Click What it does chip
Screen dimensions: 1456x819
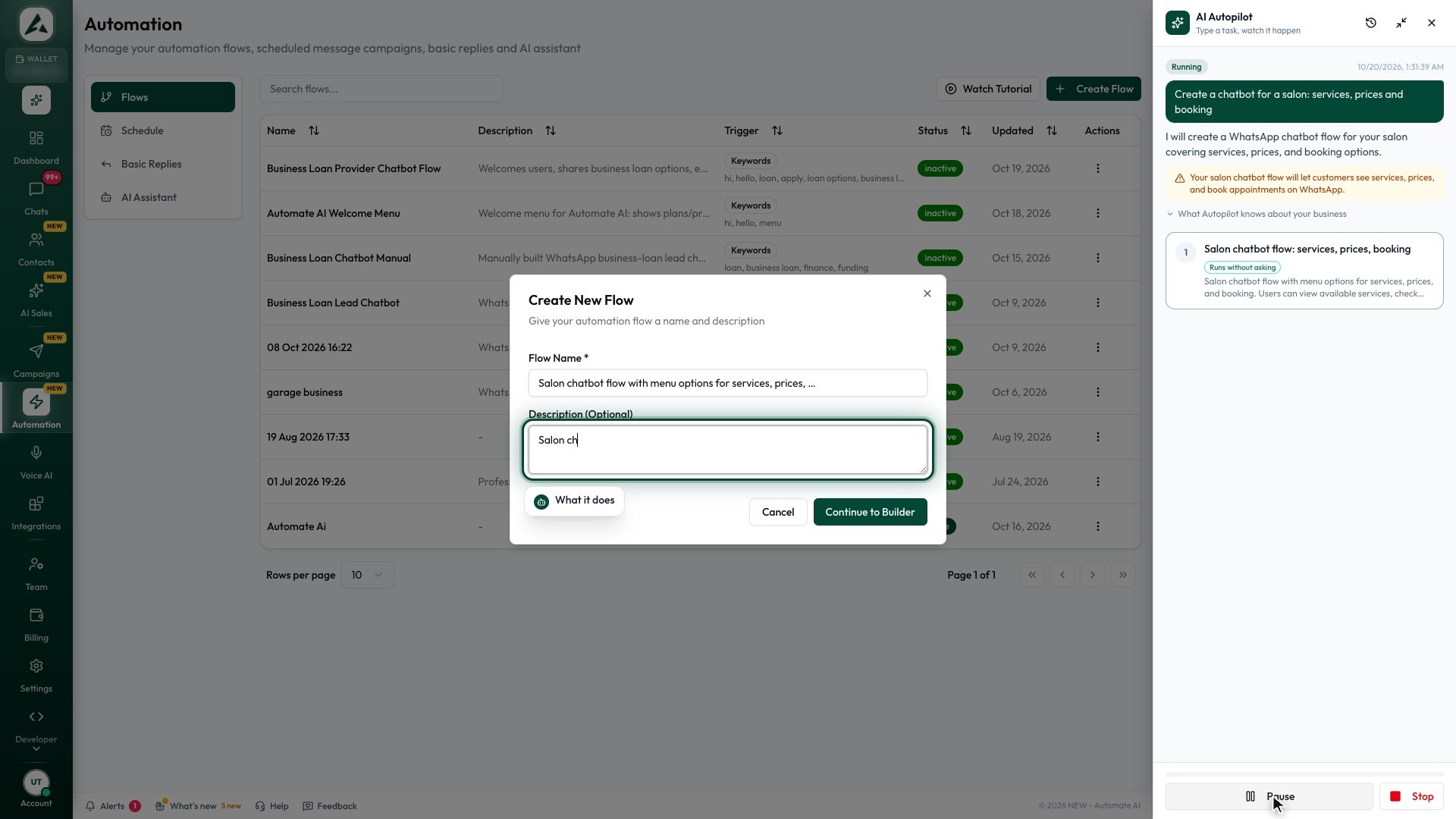[574, 500]
